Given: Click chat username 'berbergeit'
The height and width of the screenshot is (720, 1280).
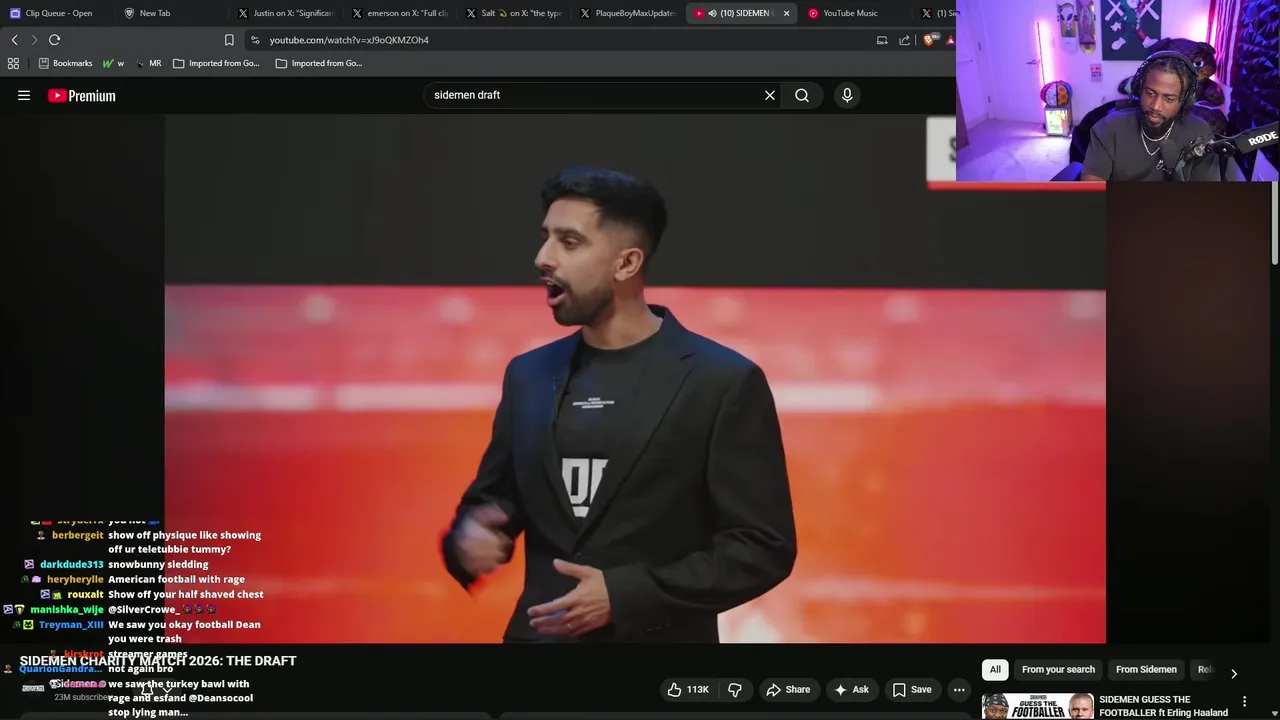Looking at the screenshot, I should pos(78,535).
